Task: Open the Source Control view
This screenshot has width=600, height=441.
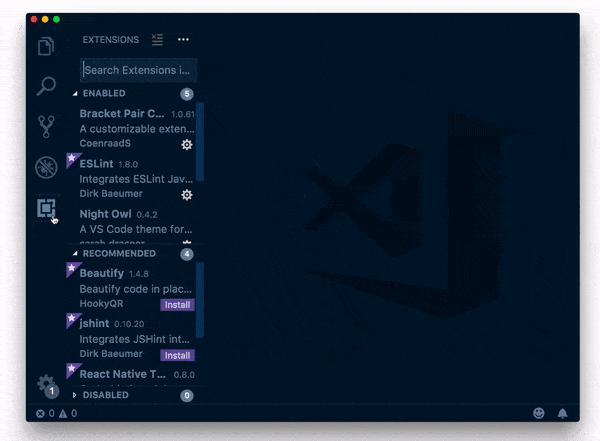Action: (x=46, y=126)
